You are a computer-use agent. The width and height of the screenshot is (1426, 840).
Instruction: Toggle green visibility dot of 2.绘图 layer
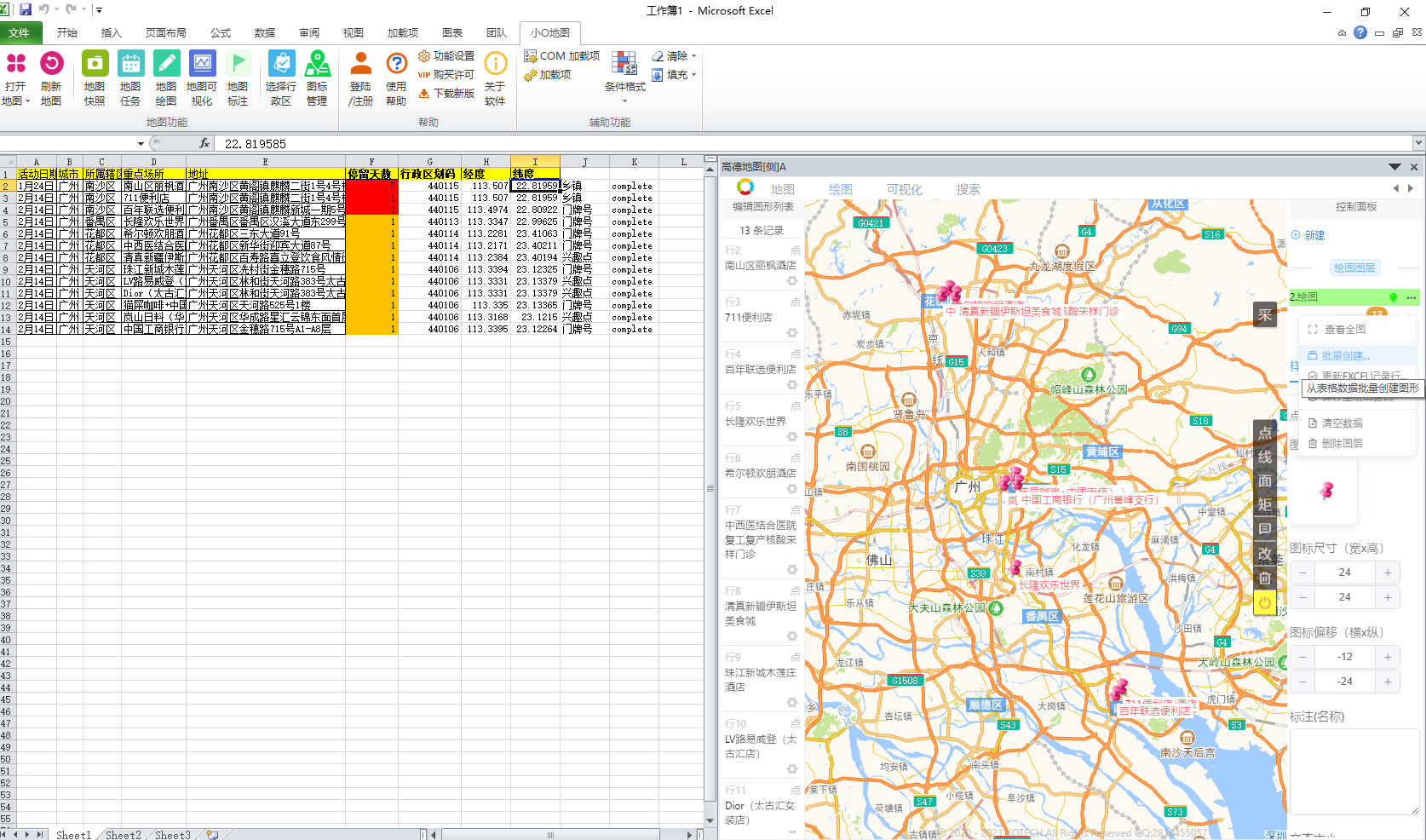coord(1394,297)
